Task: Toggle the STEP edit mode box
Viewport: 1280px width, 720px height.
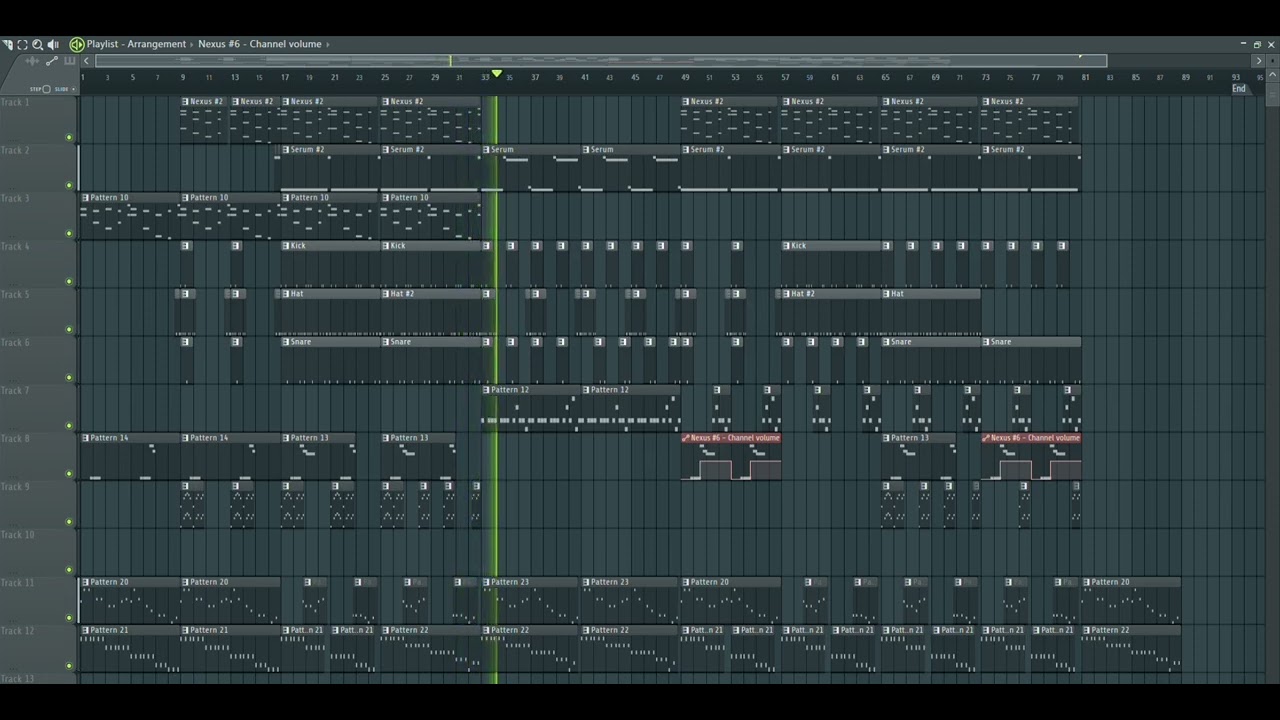Action: pos(46,89)
